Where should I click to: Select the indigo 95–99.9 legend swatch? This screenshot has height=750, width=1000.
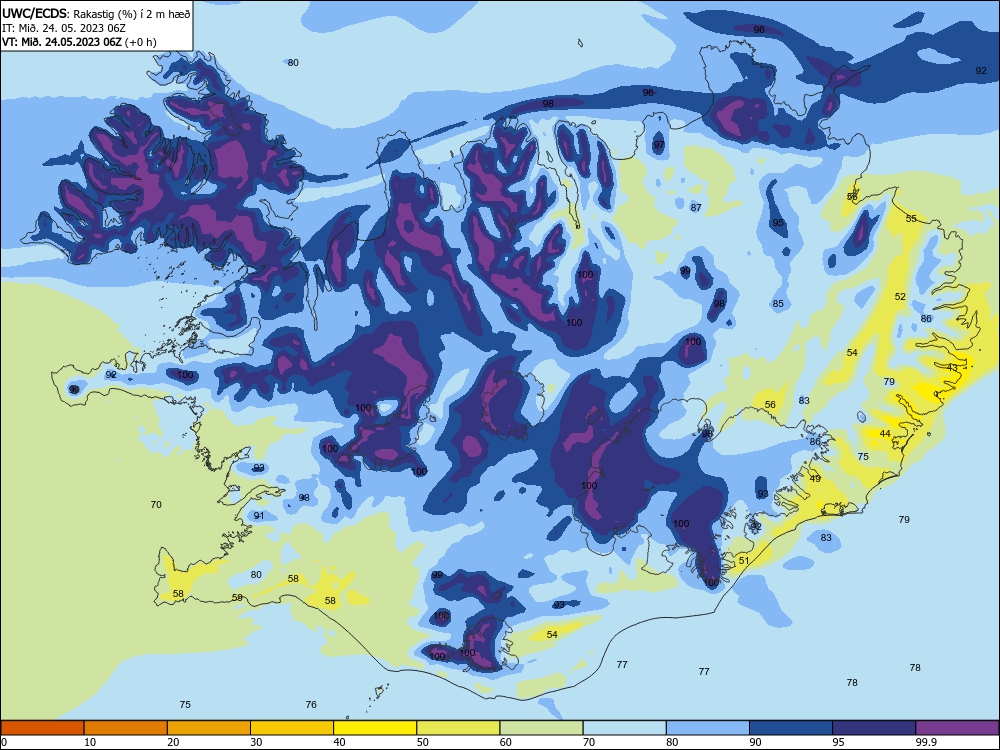874,728
